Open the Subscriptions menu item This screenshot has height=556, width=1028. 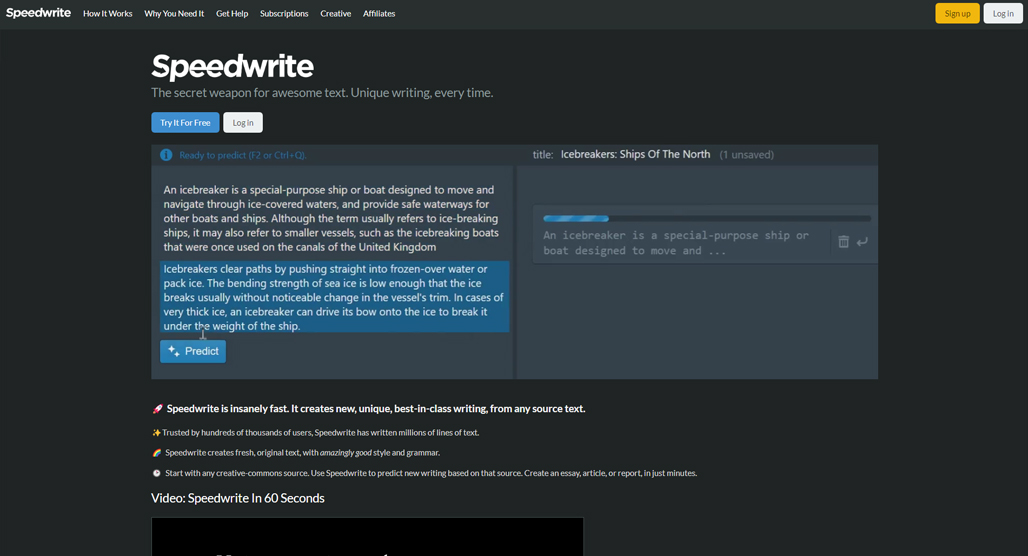click(x=284, y=14)
